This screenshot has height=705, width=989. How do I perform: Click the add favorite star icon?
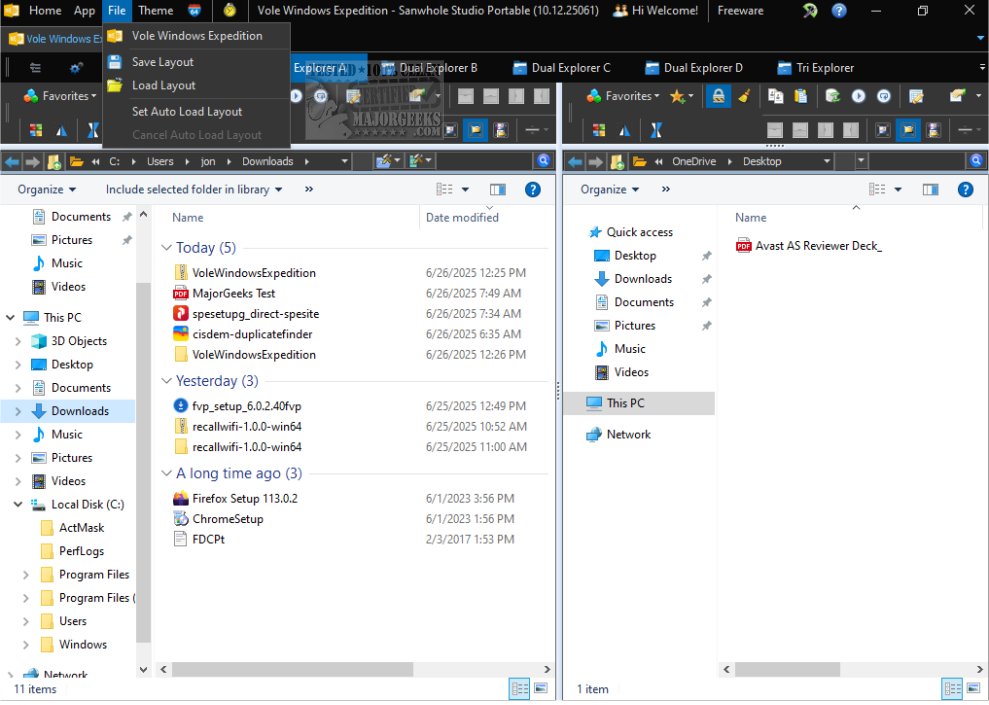677,96
